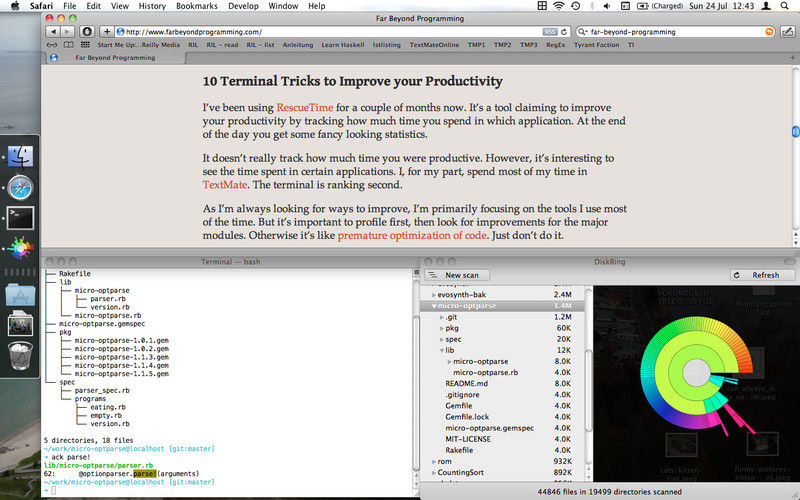Click the round extension icon beside navigation arrows
The height and width of the screenshot is (500, 800).
87,32
